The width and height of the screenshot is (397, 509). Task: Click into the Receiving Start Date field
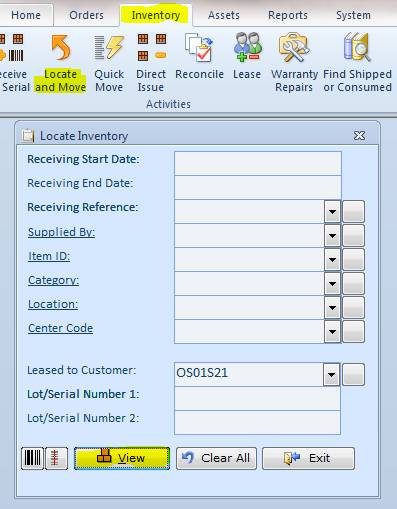click(x=258, y=163)
